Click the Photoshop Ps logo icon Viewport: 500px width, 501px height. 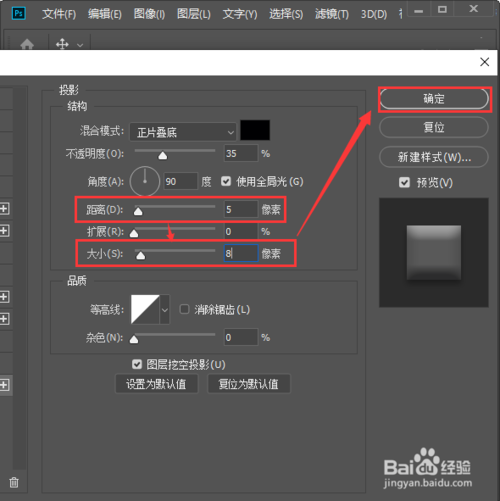(x=19, y=14)
